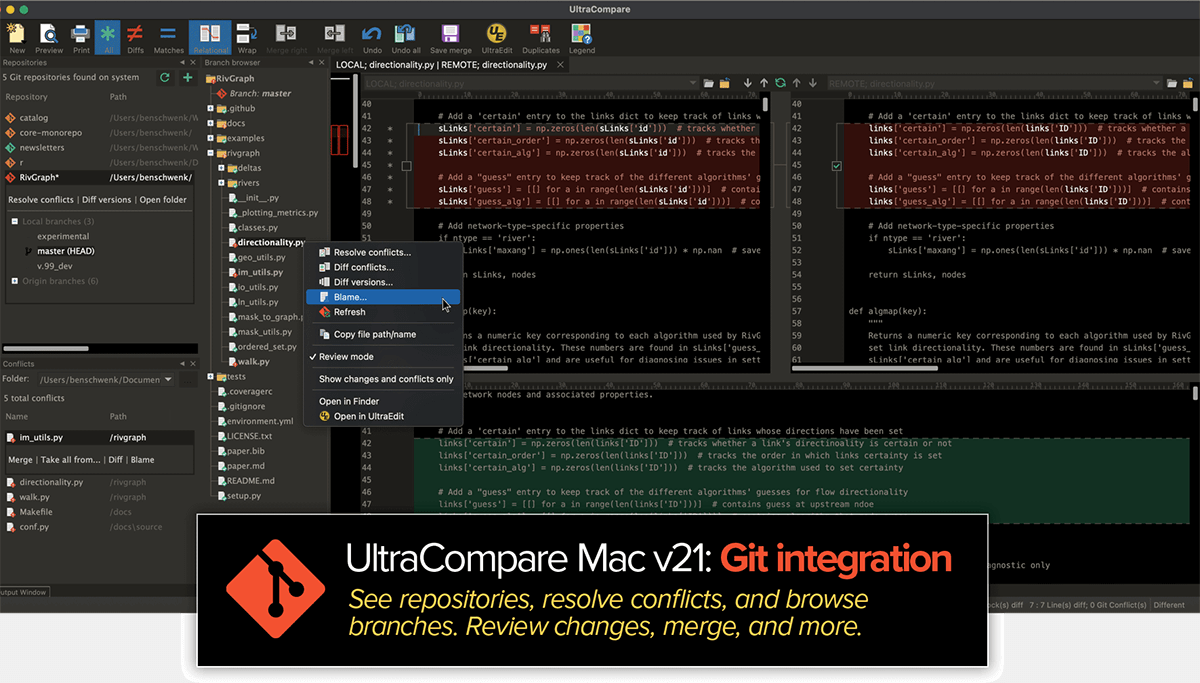Toggle the Relational view button
This screenshot has width=1200, height=683.
tap(210, 35)
